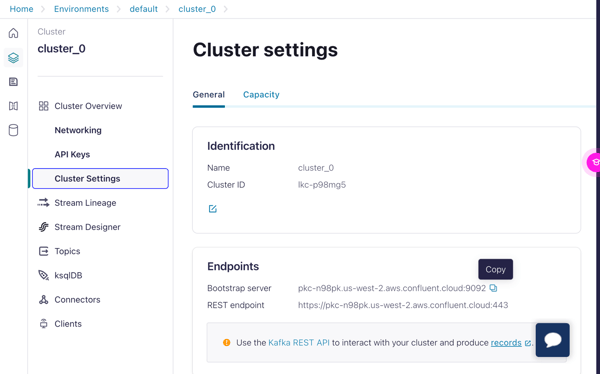The height and width of the screenshot is (374, 600).
Task: Click Name value cluster_0 in Identification
Action: pos(316,168)
